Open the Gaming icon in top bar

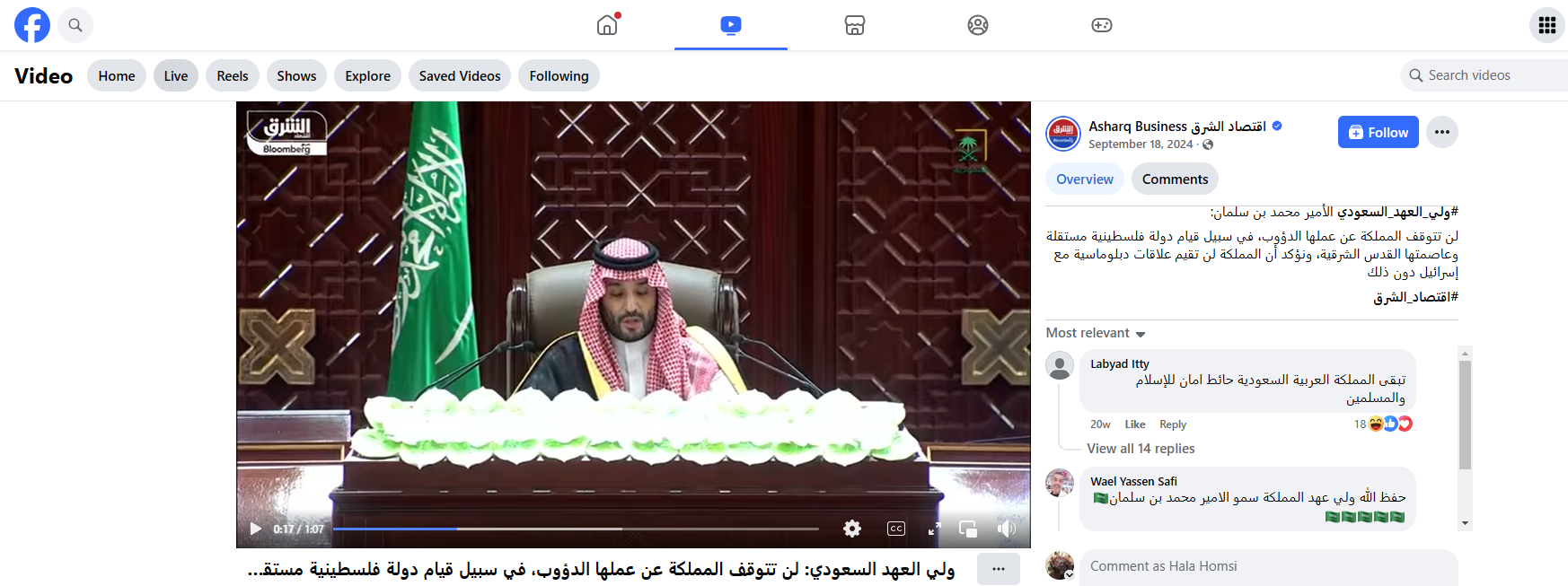pyautogui.click(x=1101, y=25)
